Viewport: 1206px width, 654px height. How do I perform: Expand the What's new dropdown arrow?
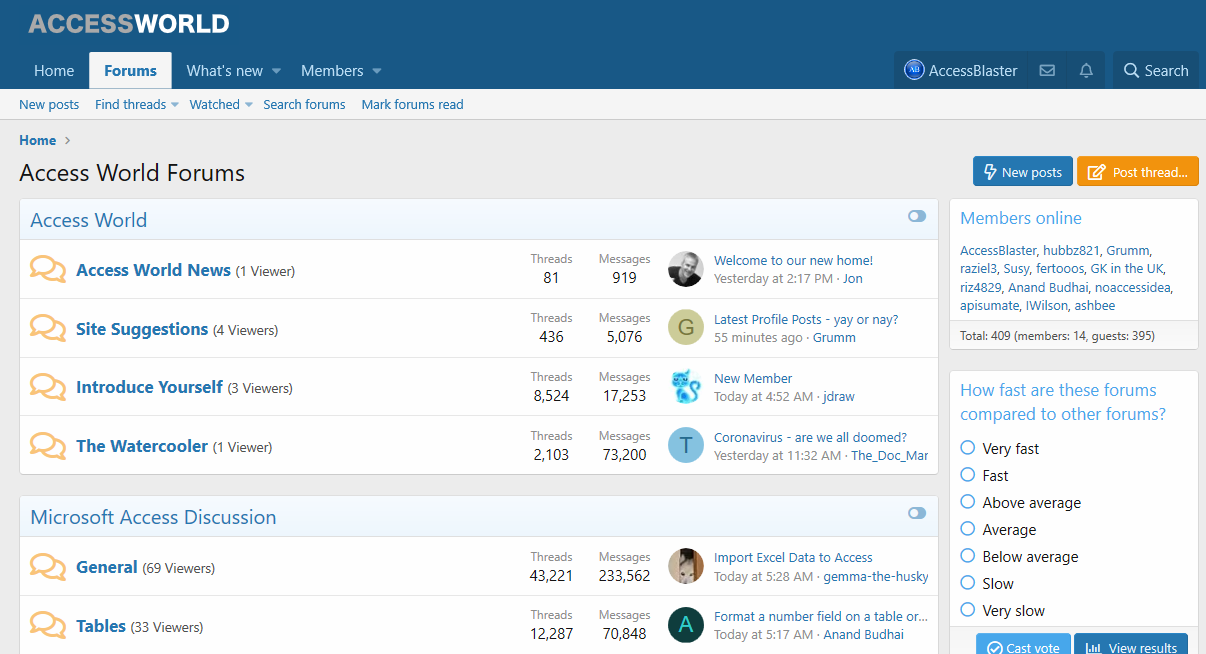point(277,71)
